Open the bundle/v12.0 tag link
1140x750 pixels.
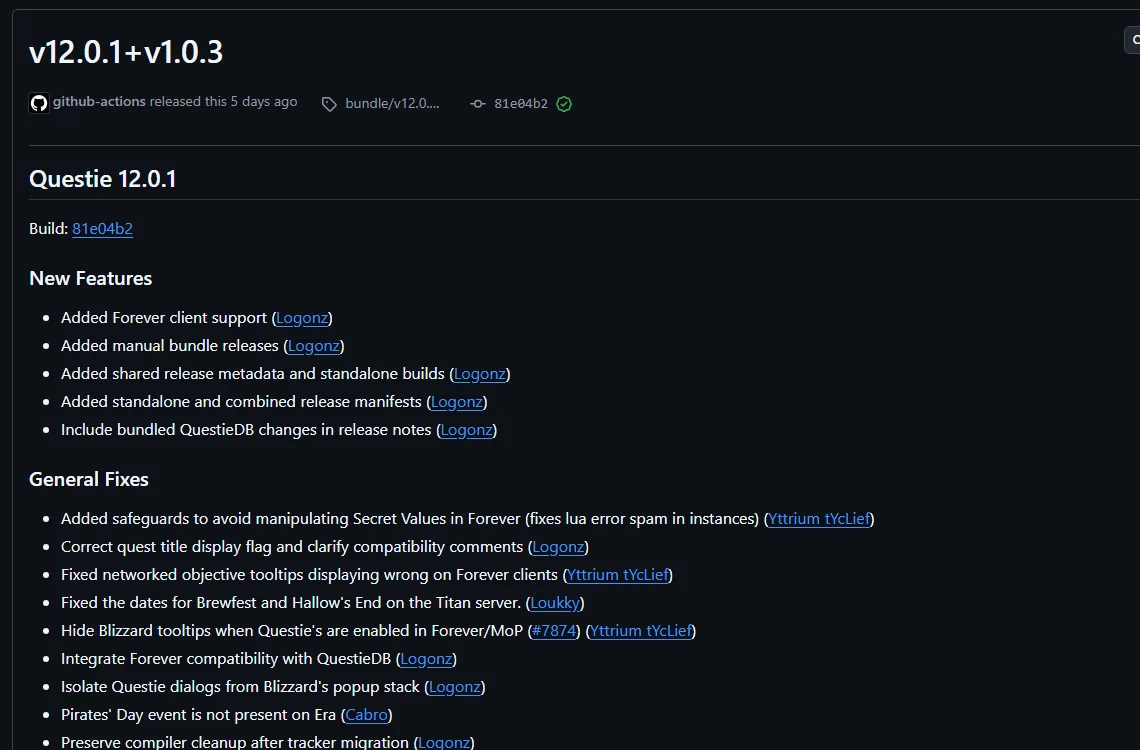tap(392, 103)
